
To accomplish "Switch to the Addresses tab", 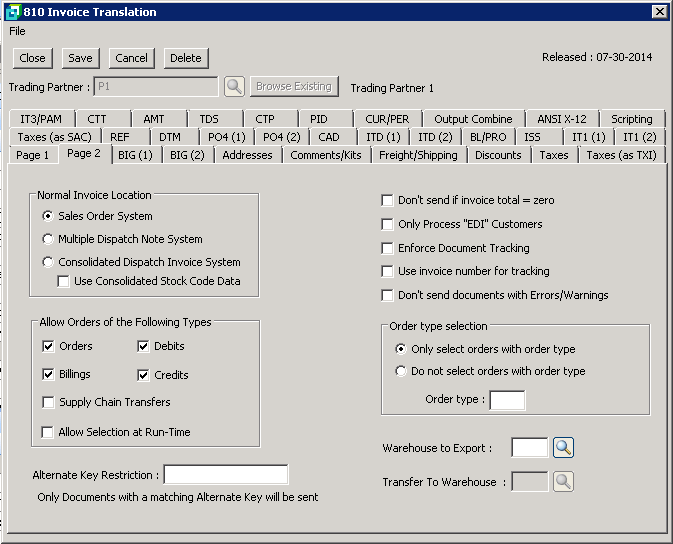I will click(247, 155).
